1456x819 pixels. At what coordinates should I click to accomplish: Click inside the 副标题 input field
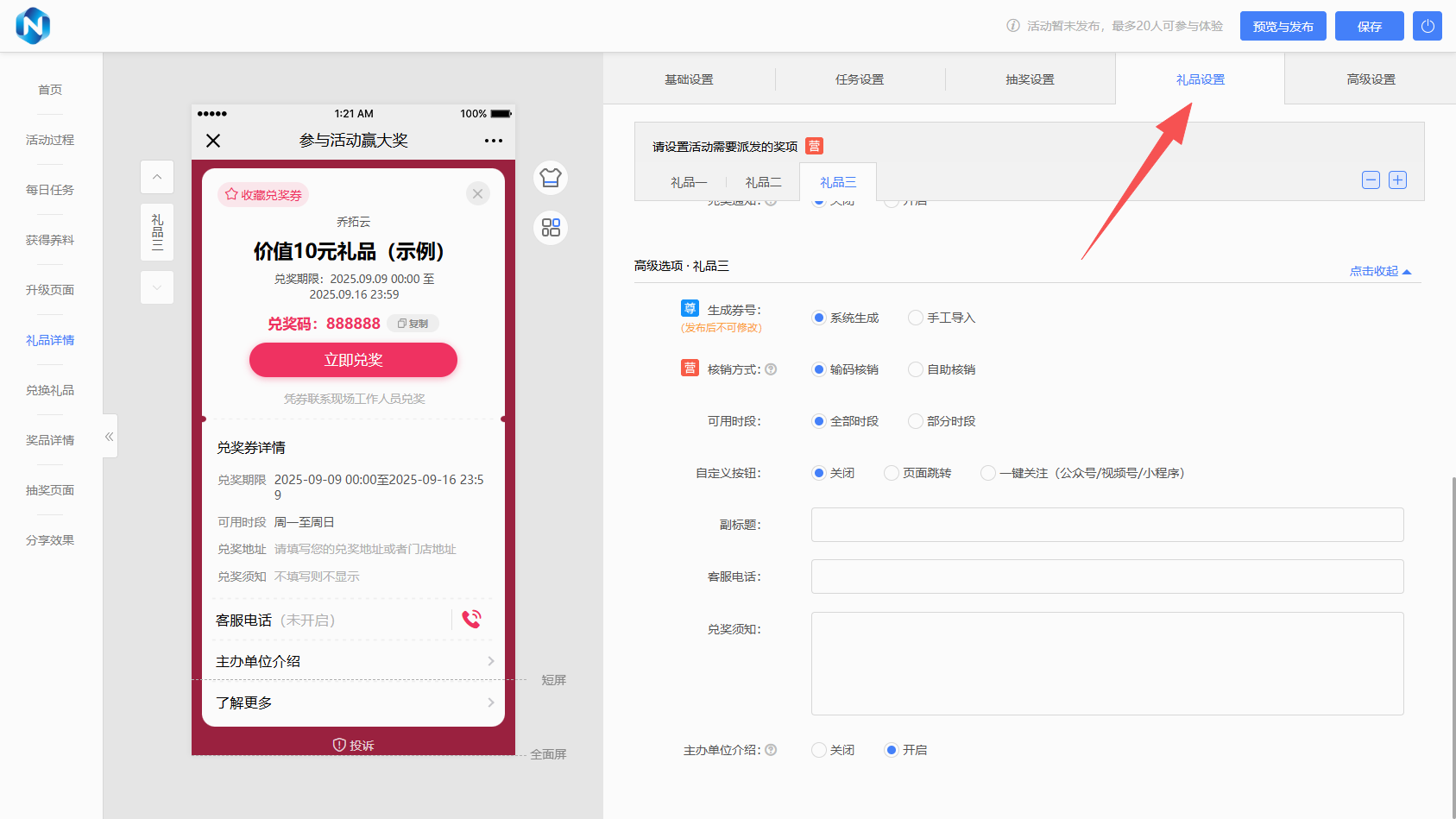coord(1107,524)
